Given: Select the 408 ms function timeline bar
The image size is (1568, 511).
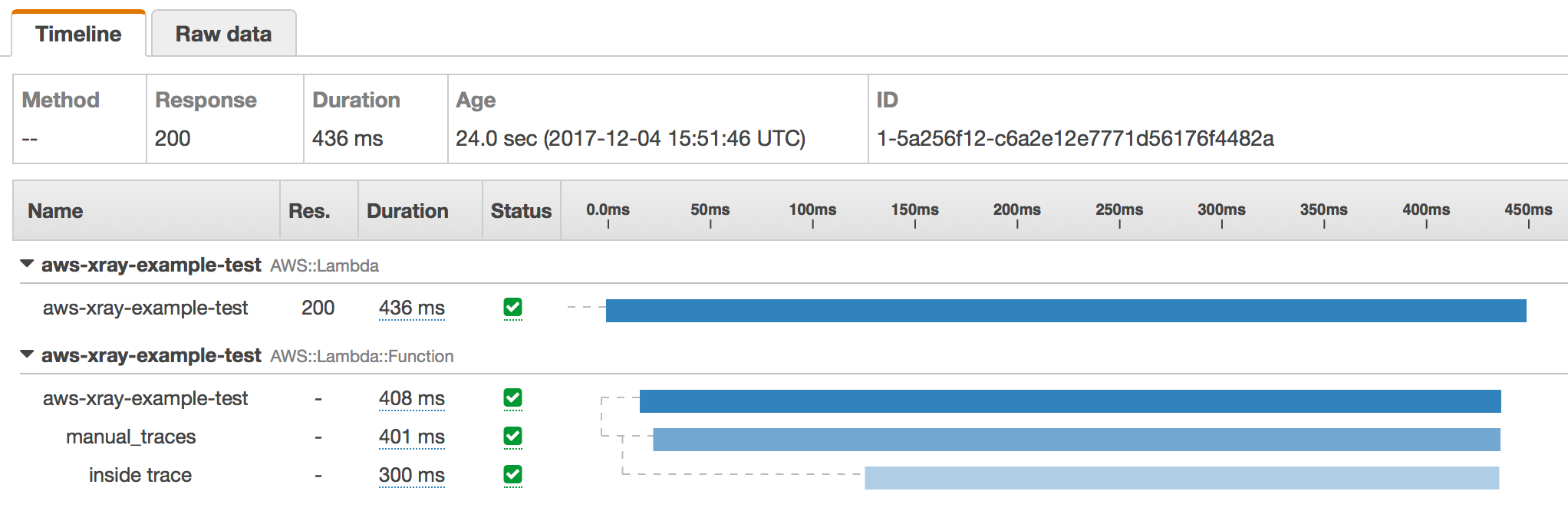Looking at the screenshot, I should coord(1070,401).
